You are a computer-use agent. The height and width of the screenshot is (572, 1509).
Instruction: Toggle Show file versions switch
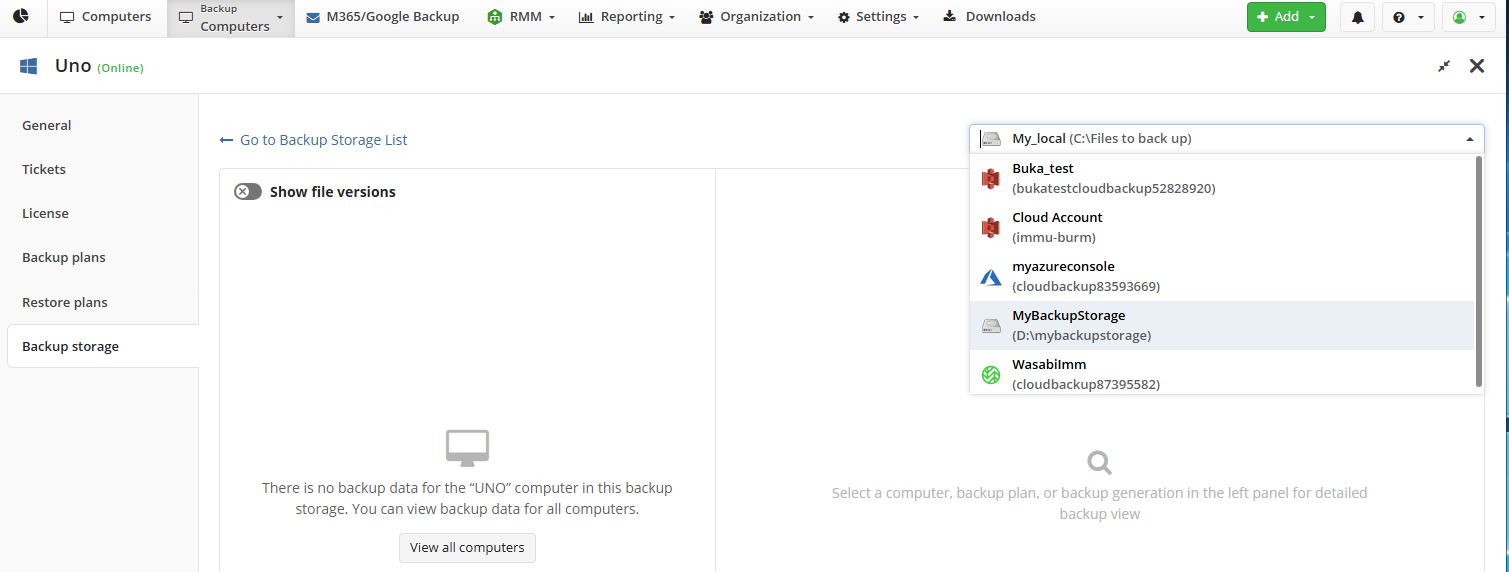pyautogui.click(x=248, y=192)
